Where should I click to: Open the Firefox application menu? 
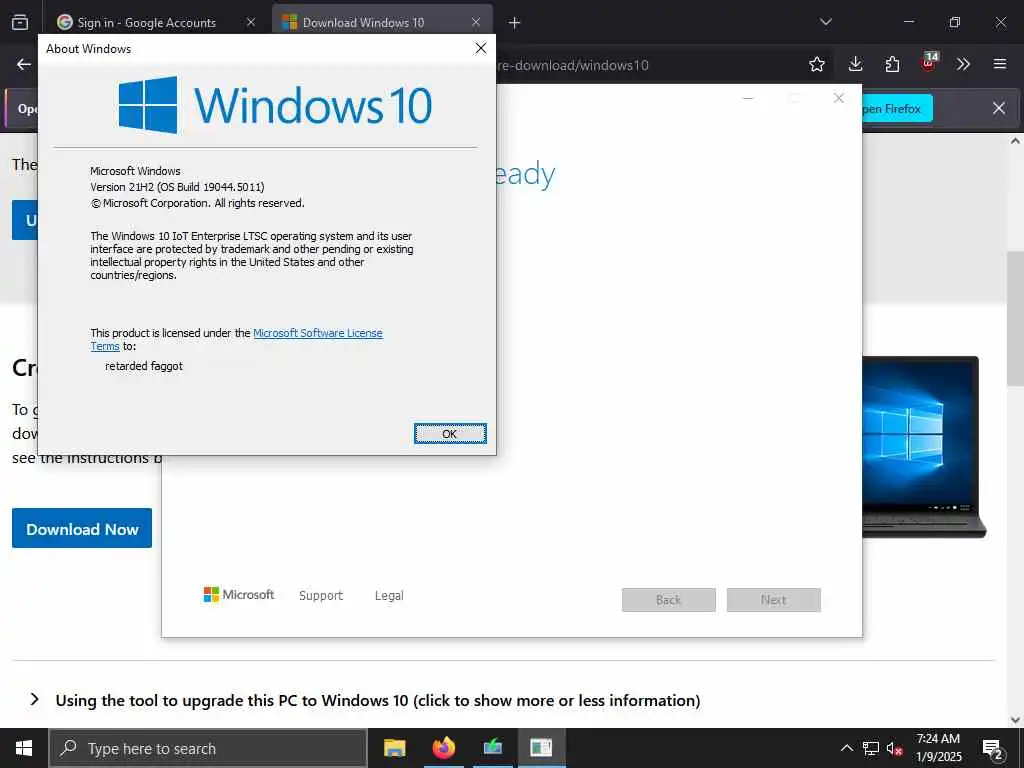click(1000, 64)
